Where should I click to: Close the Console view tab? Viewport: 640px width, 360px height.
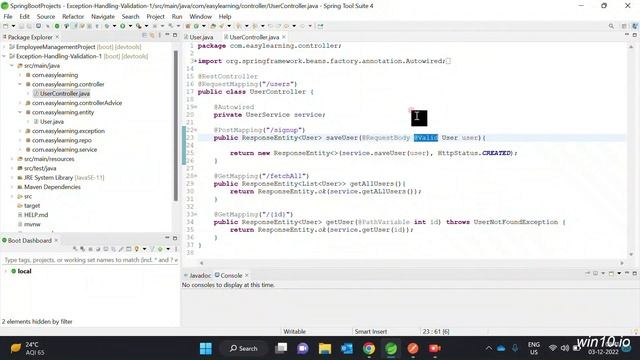coord(247,276)
